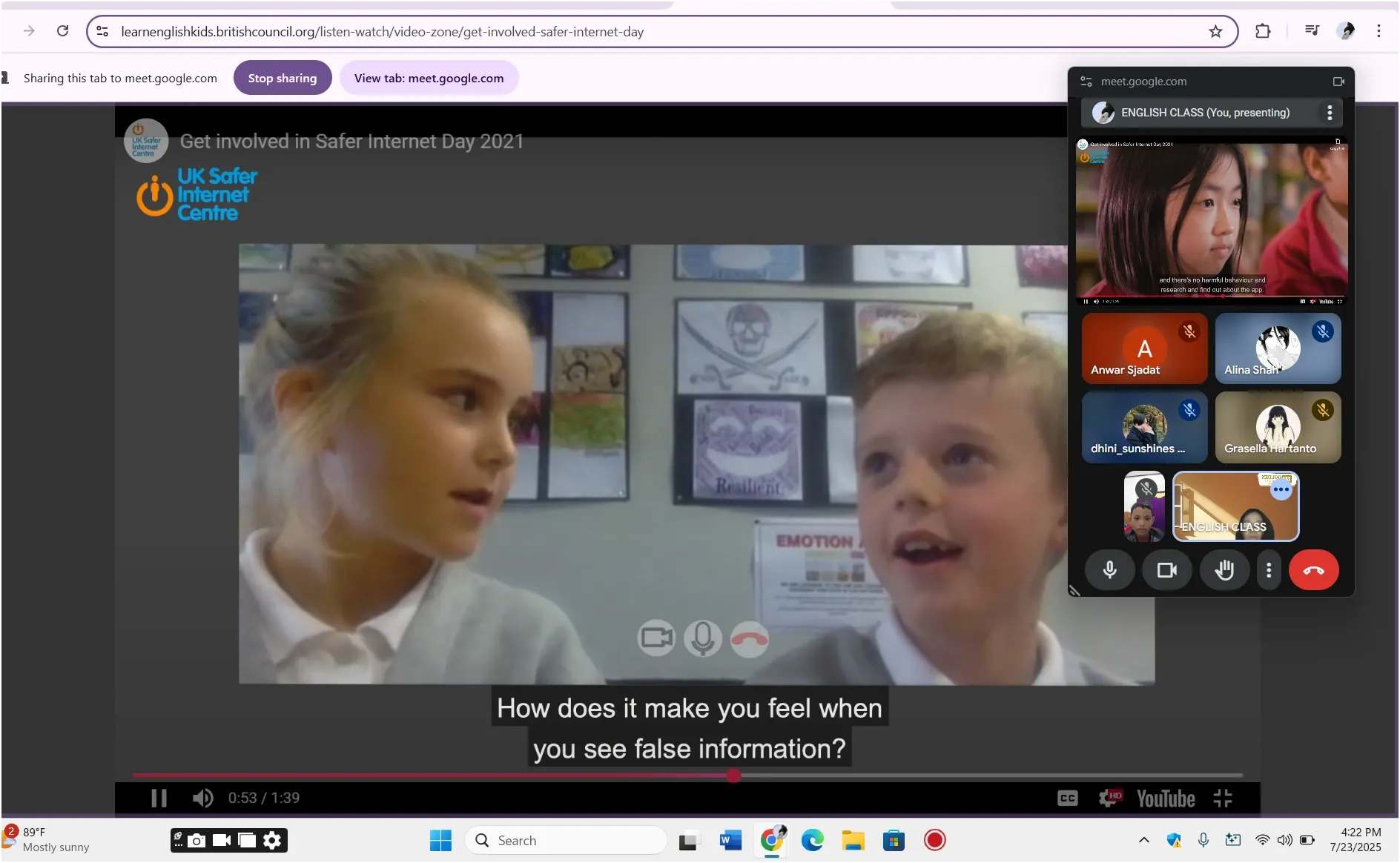Image resolution: width=1400 pixels, height=863 pixels.
Task: Open the YouTube video quality settings gear
Action: click(x=1110, y=798)
